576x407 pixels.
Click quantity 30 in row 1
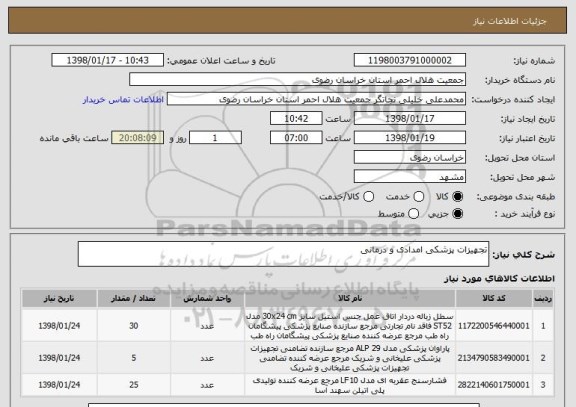(134, 326)
